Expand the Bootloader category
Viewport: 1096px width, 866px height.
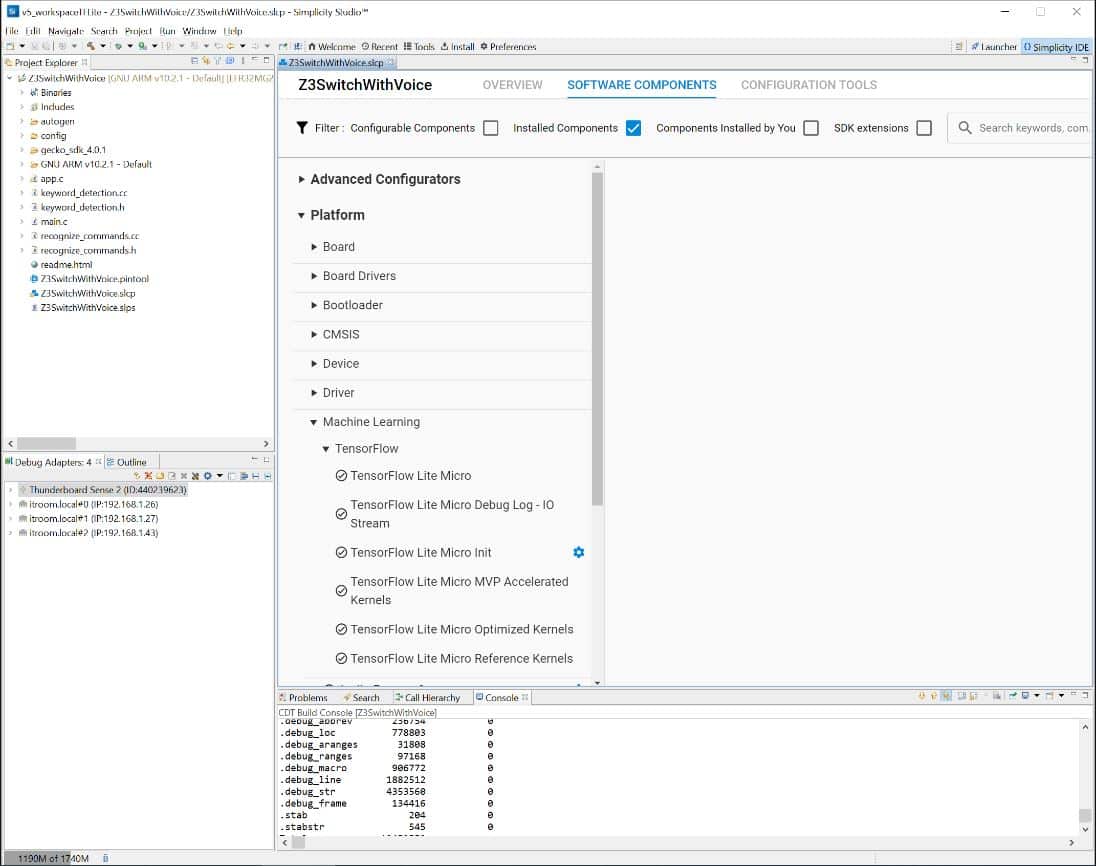314,305
